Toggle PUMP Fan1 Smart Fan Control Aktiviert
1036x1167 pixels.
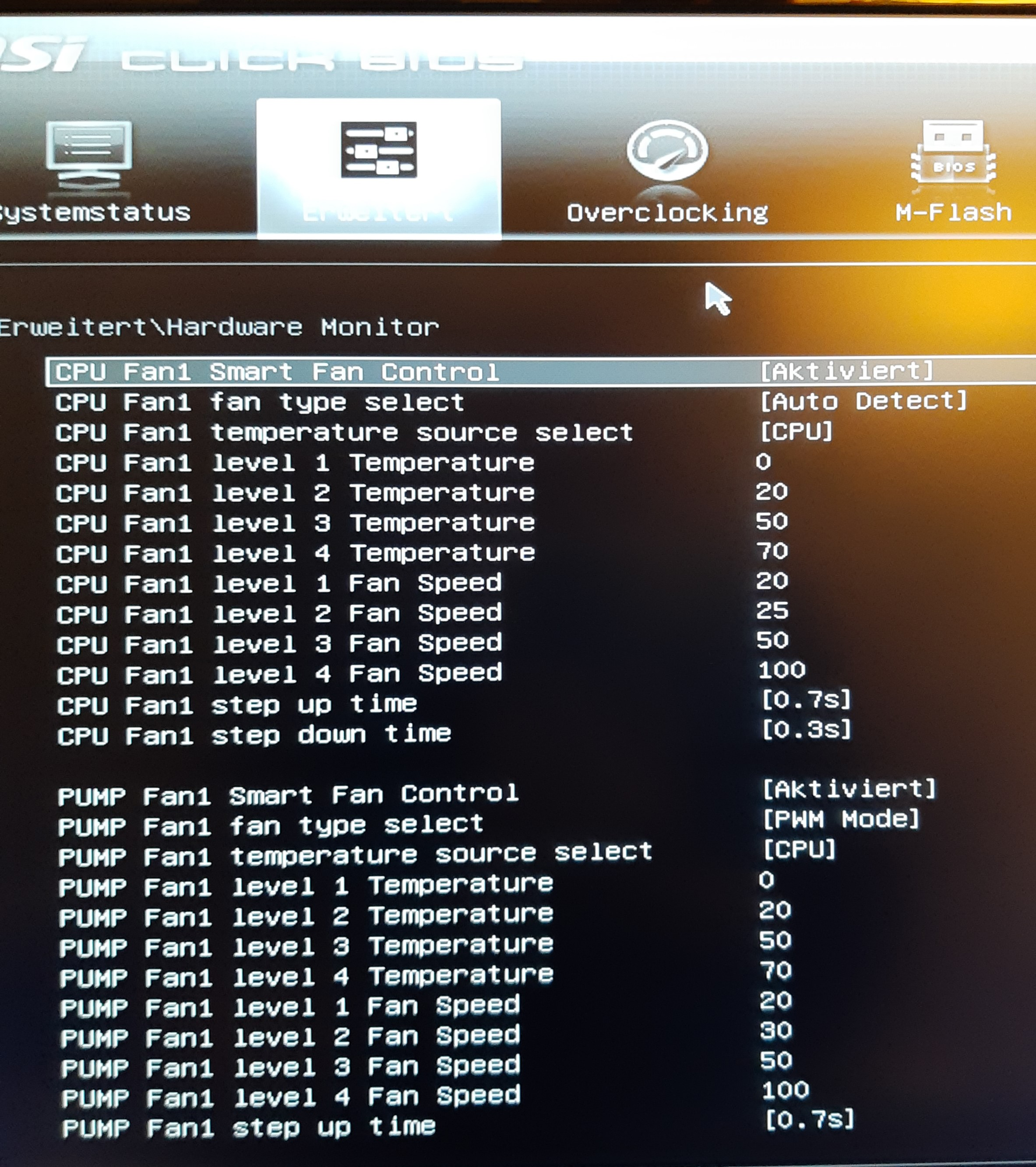[x=849, y=789]
